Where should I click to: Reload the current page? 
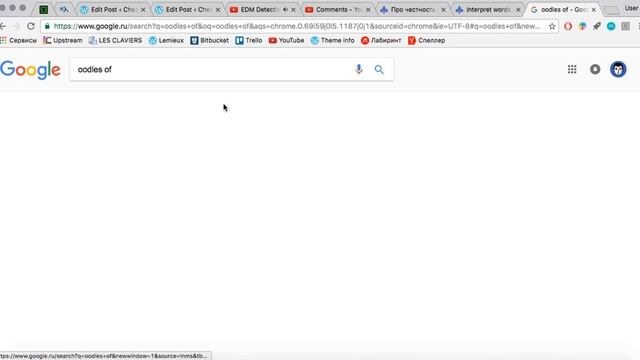[31, 26]
